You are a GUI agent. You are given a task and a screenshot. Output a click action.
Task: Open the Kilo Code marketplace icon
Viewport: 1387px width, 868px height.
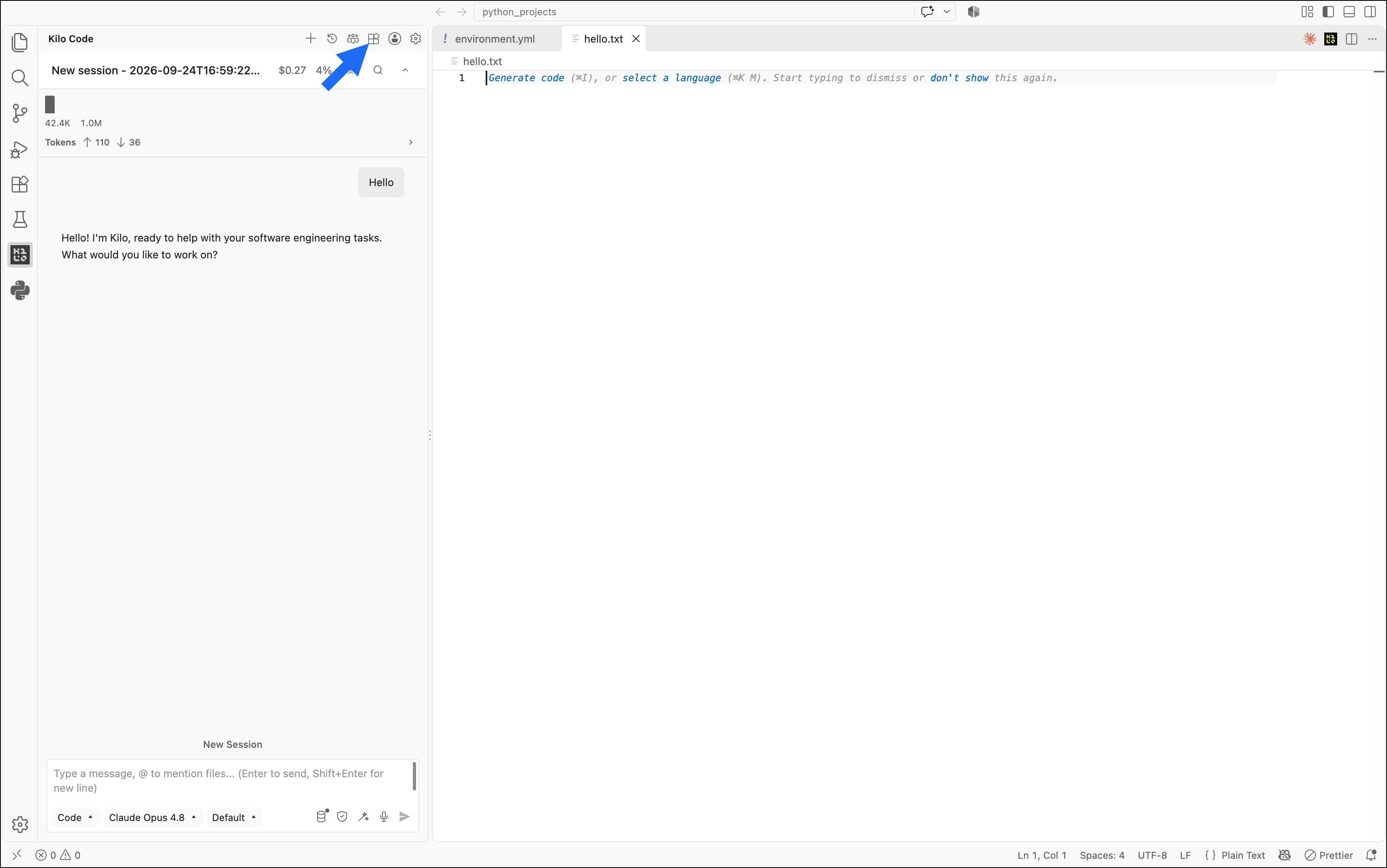coord(374,39)
